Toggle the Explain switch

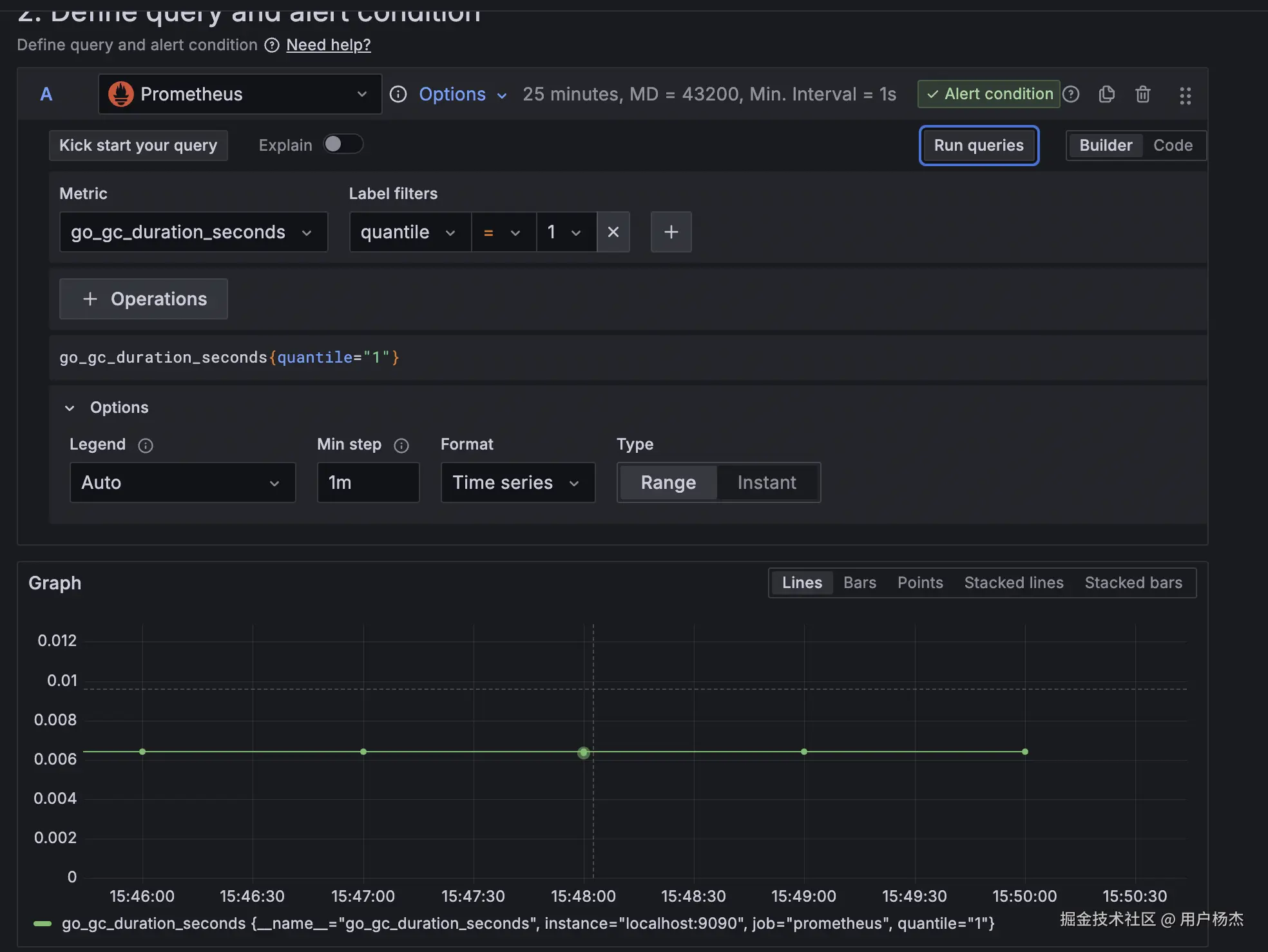click(343, 144)
